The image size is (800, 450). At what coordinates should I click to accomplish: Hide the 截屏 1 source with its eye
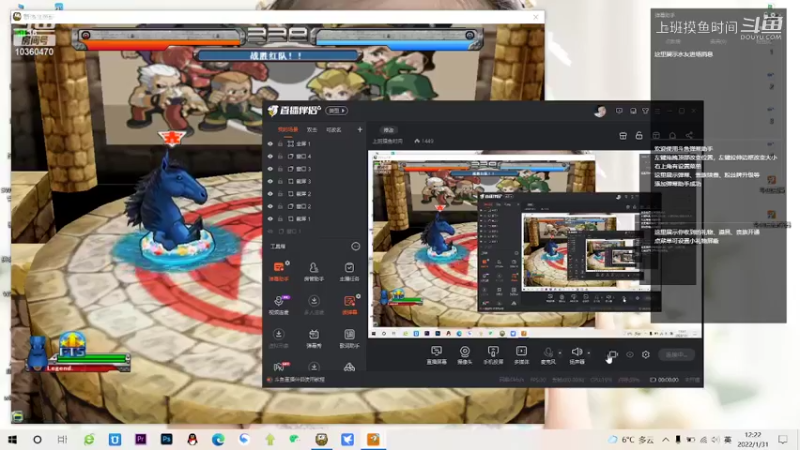[x=270, y=219]
